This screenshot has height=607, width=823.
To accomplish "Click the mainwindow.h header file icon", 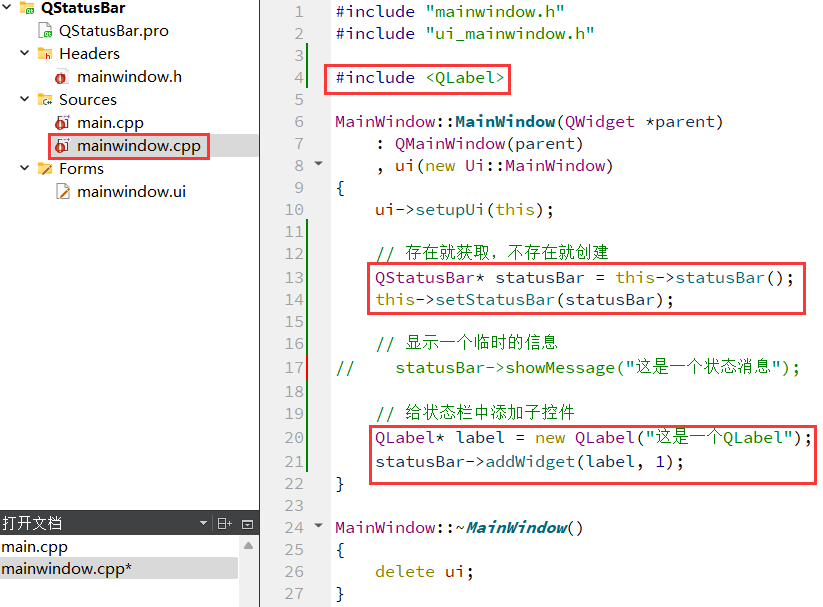I will click(x=61, y=77).
